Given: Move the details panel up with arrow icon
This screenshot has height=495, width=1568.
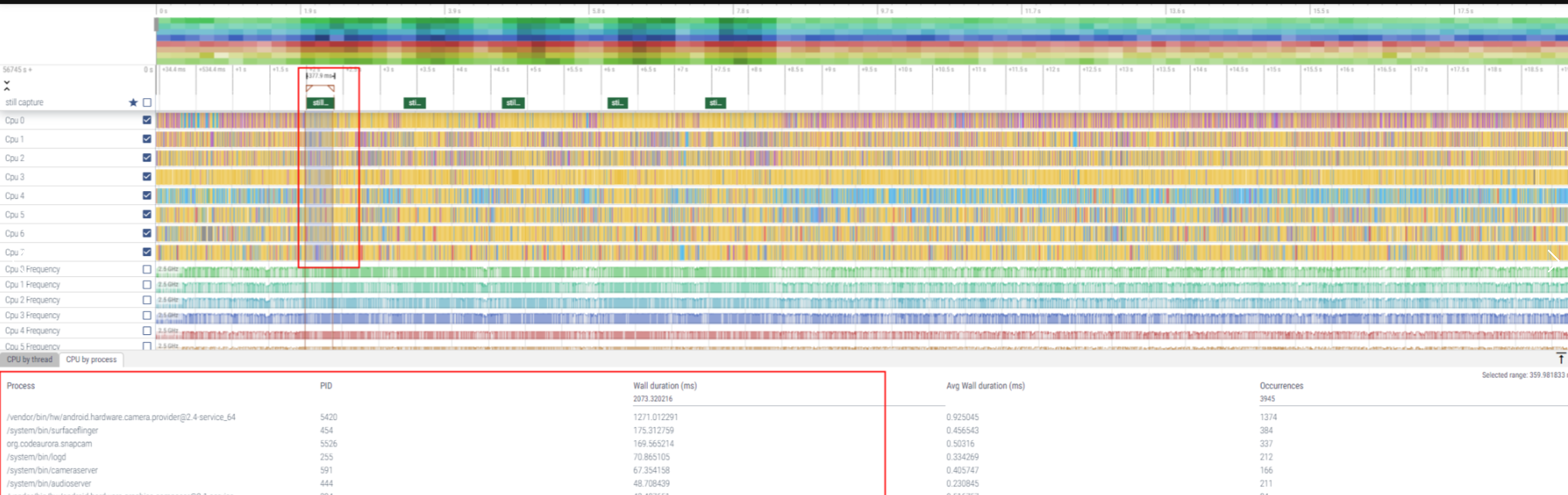Looking at the screenshot, I should pyautogui.click(x=1560, y=358).
